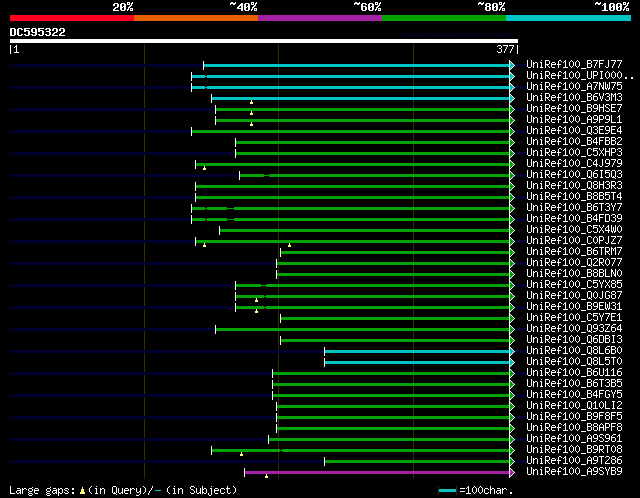Click the cyan ~100% identity legend segment
The image size is (640, 498).
point(568,18)
